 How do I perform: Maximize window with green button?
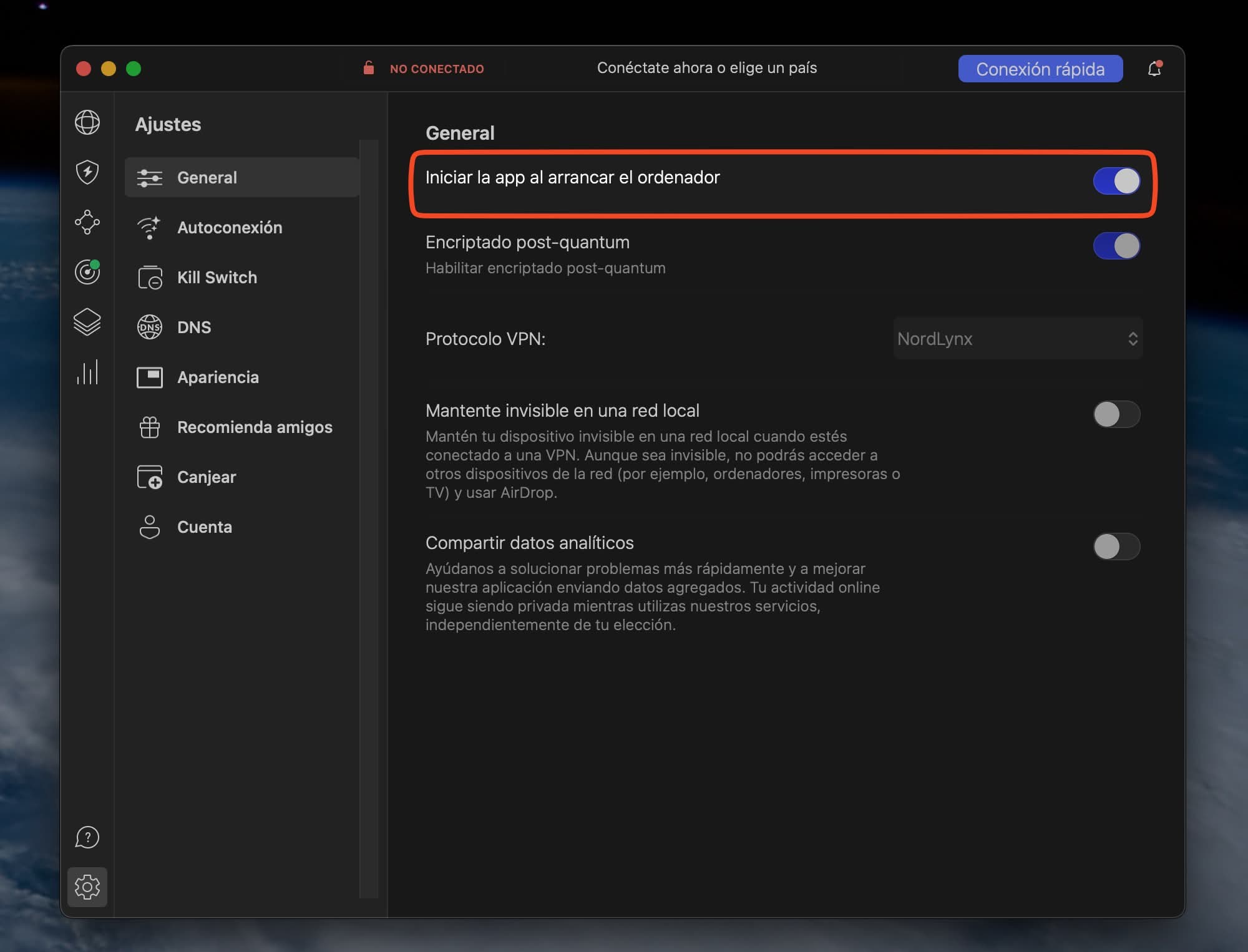(134, 69)
